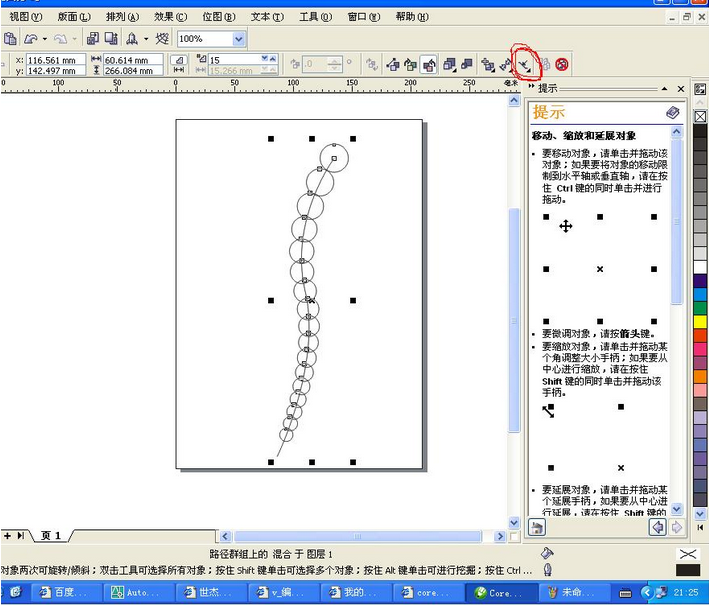Close the 提示 hints docker
The image size is (709, 605).
click(x=681, y=89)
